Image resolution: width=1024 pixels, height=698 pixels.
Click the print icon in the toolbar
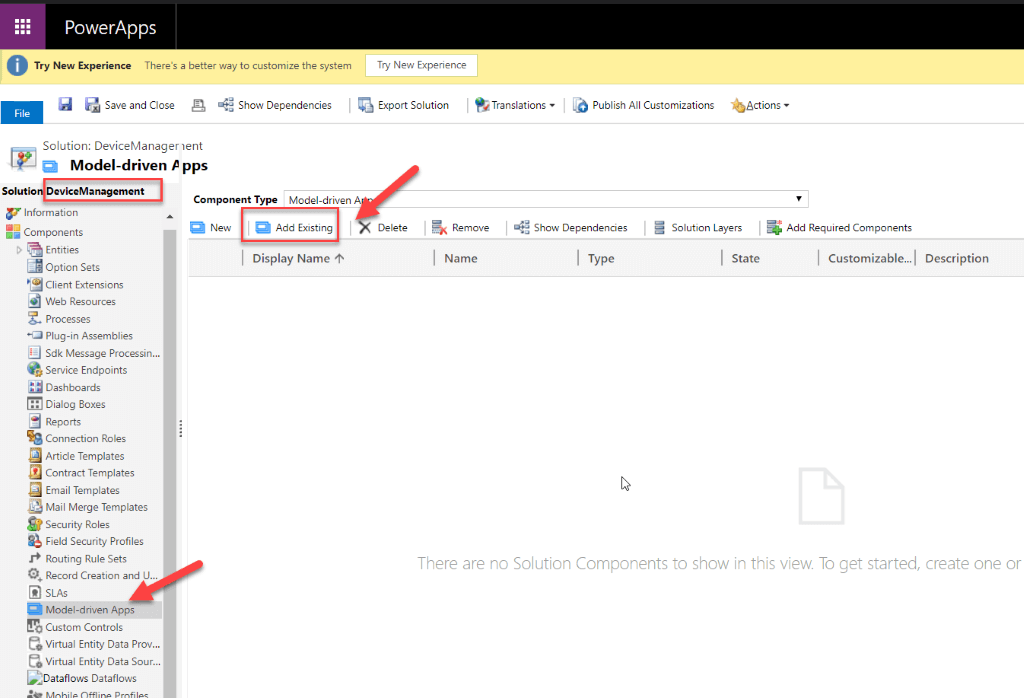click(x=199, y=104)
